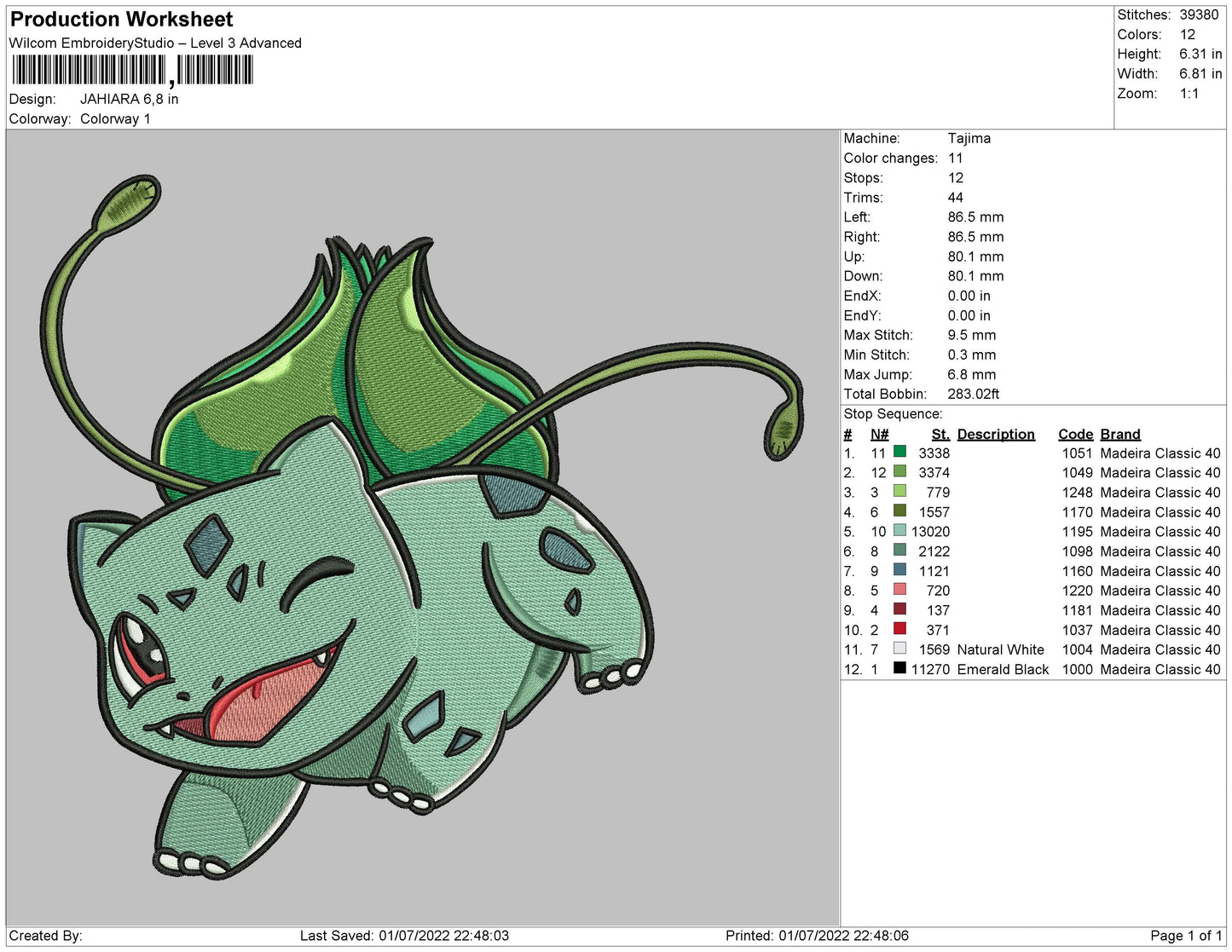Image resolution: width=1232 pixels, height=952 pixels.
Task: Click the width value '6.81 in'
Action: [x=1200, y=73]
